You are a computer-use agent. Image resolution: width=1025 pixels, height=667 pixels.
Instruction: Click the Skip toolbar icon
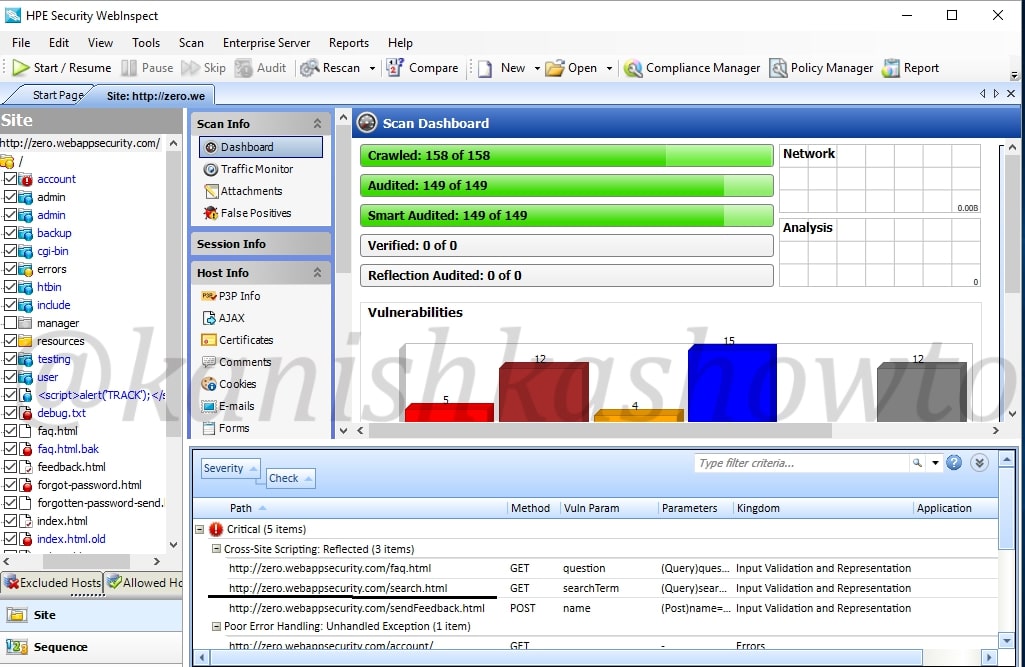point(190,68)
